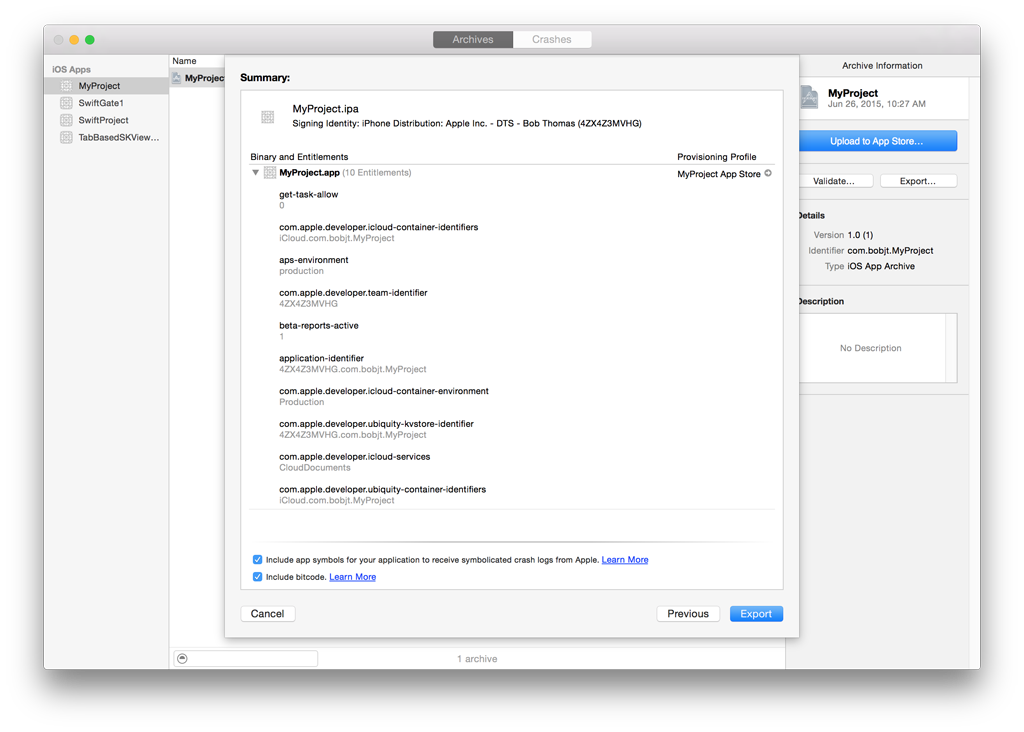Disable the include bitcode option
Screen dimensions: 1024x732
pos(257,577)
